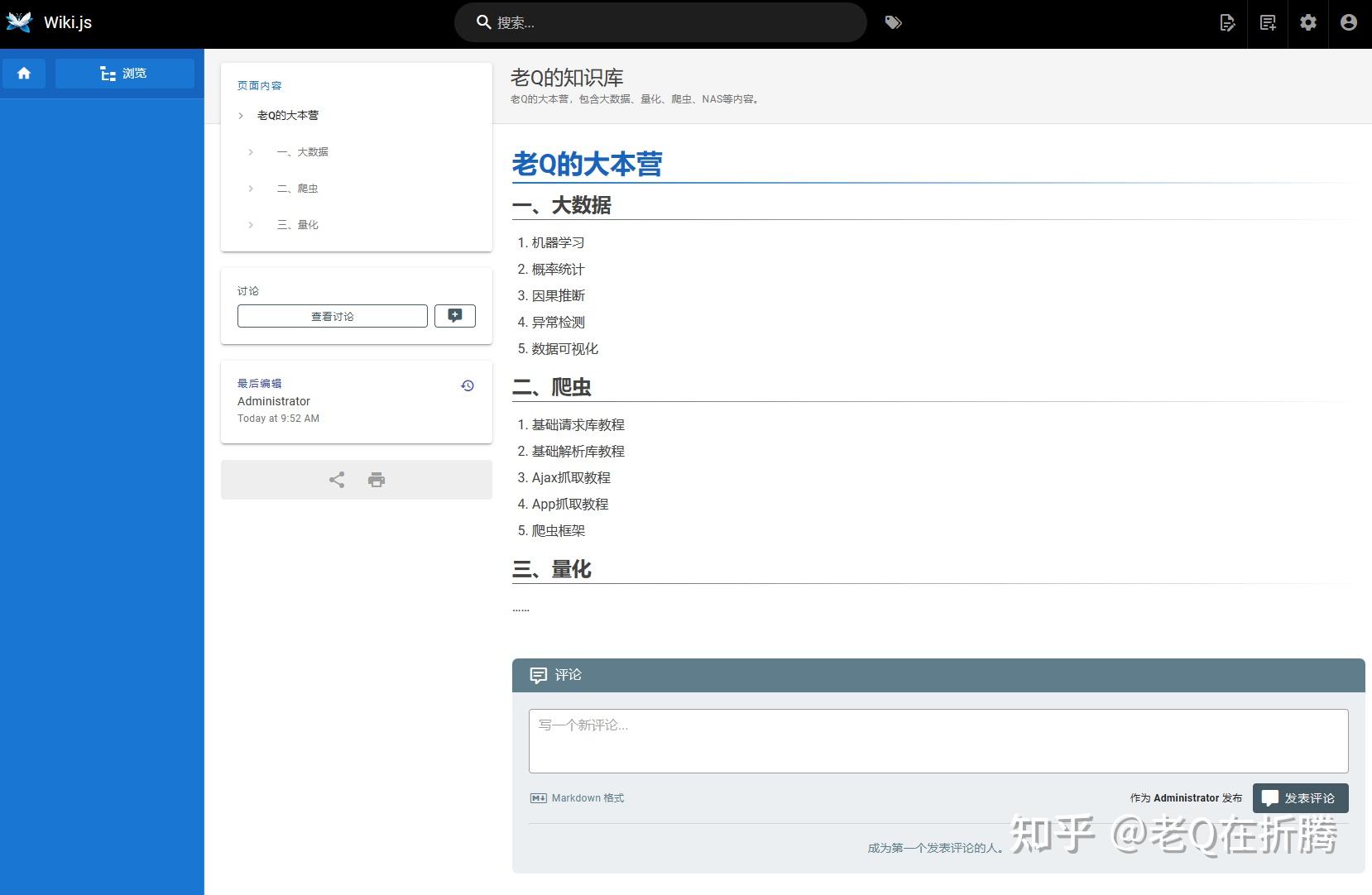The width and height of the screenshot is (1372, 895).
Task: Share the page using the share icon
Action: pyautogui.click(x=336, y=480)
